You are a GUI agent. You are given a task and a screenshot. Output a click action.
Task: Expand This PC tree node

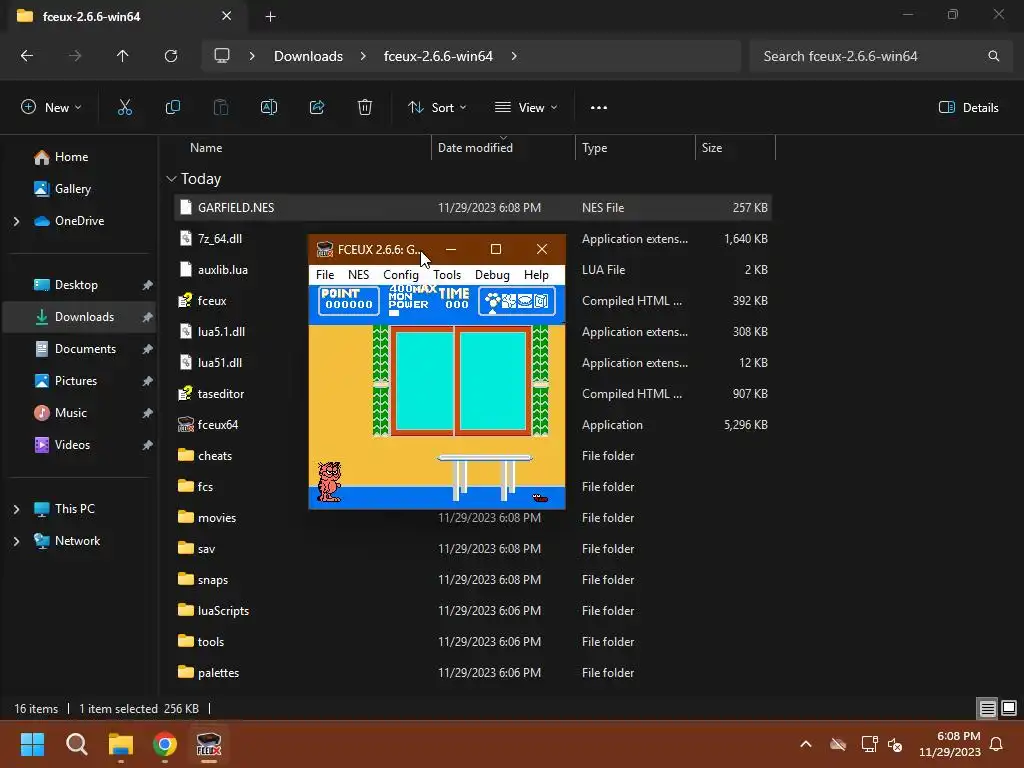click(x=16, y=509)
